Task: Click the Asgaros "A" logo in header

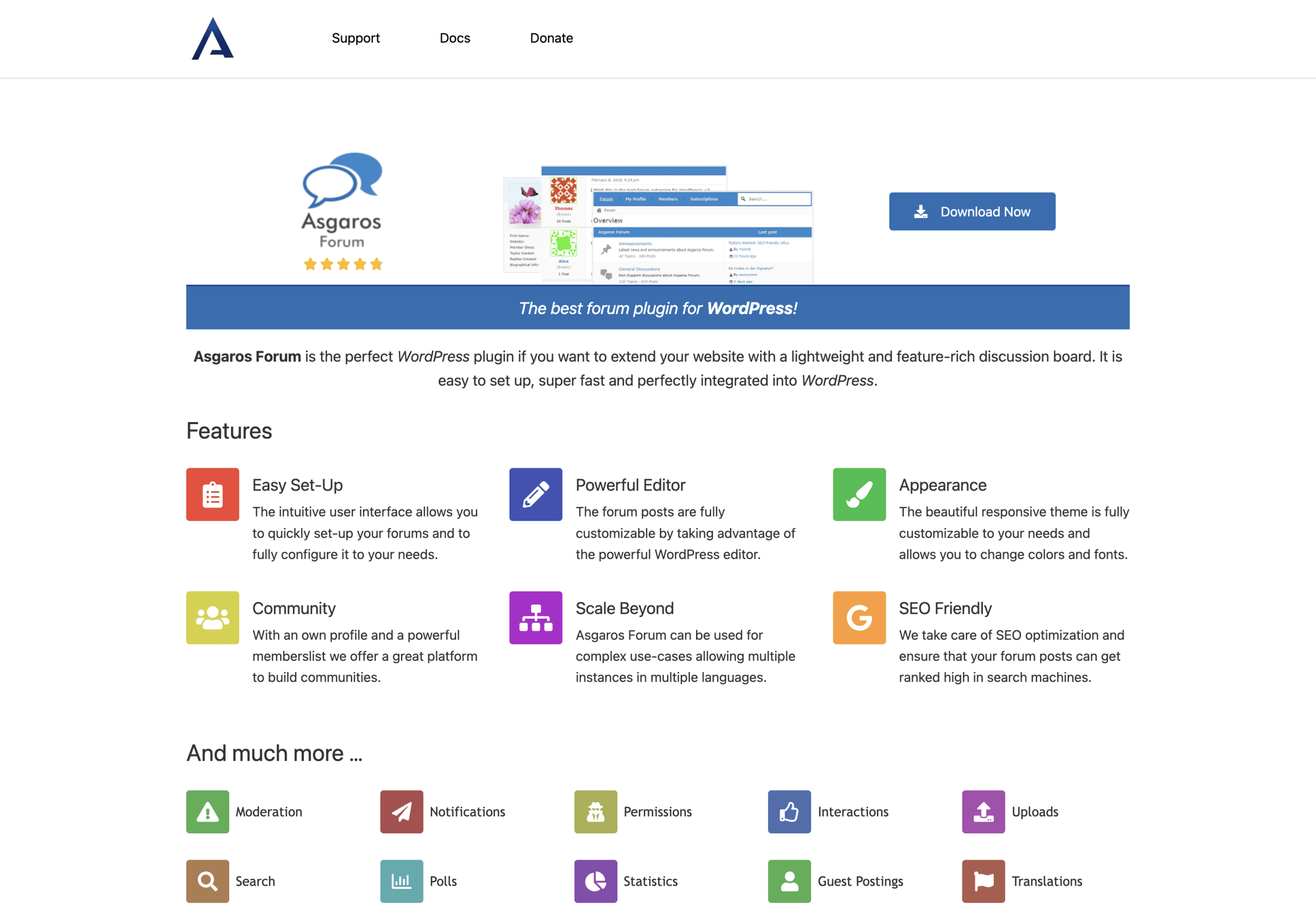Action: [213, 38]
